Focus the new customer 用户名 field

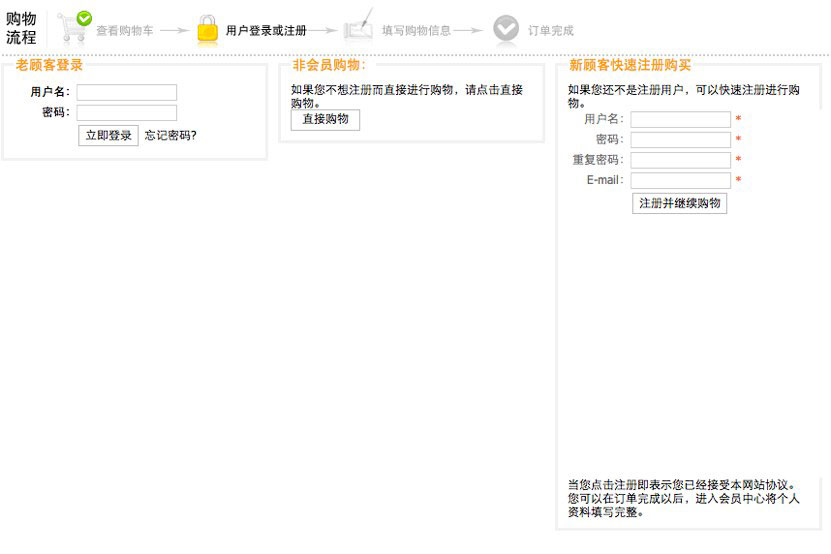pos(680,119)
